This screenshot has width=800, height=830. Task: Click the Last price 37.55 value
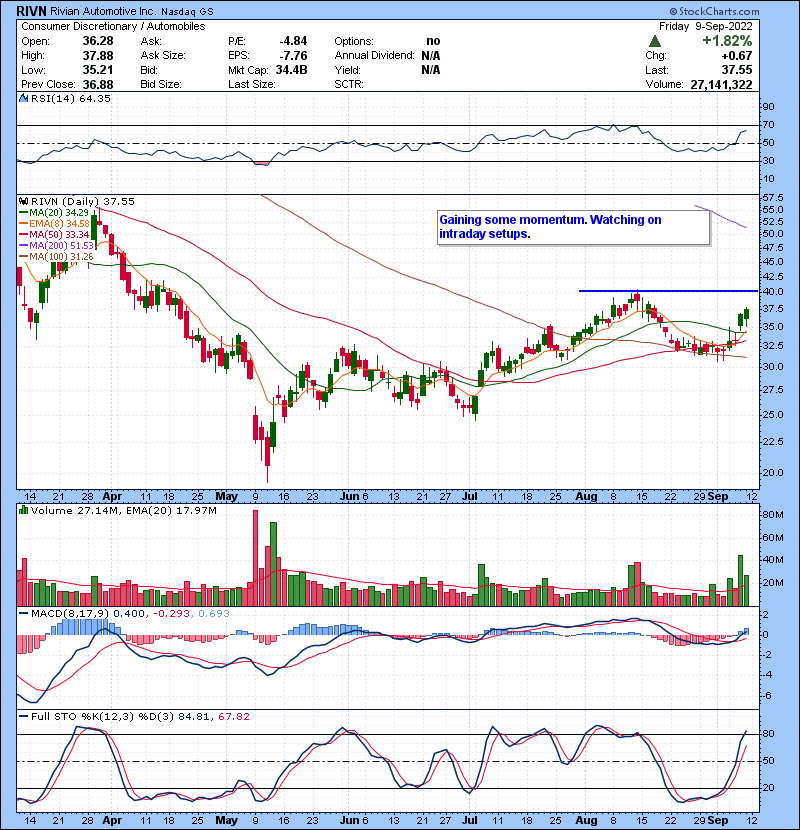pos(737,70)
